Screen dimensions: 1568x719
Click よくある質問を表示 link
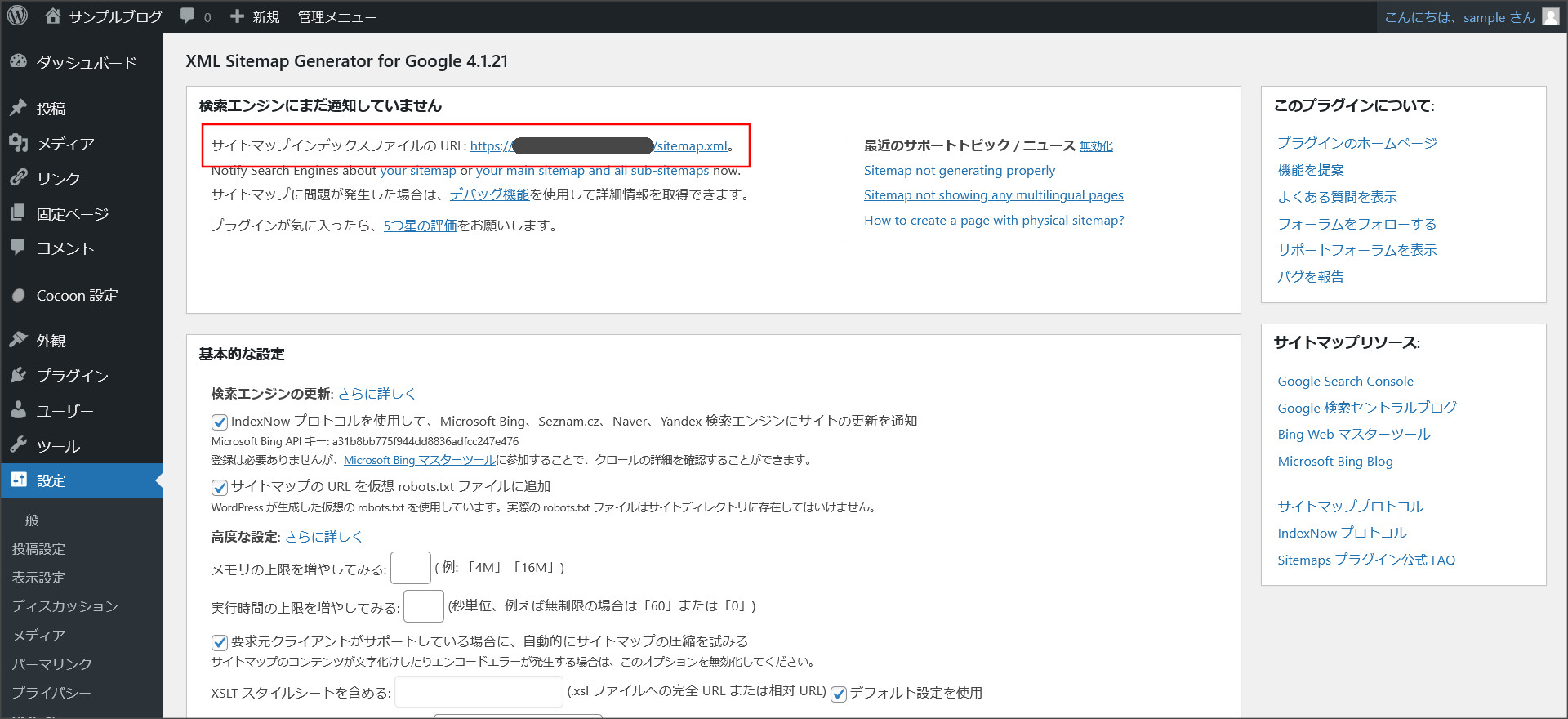1338,197
